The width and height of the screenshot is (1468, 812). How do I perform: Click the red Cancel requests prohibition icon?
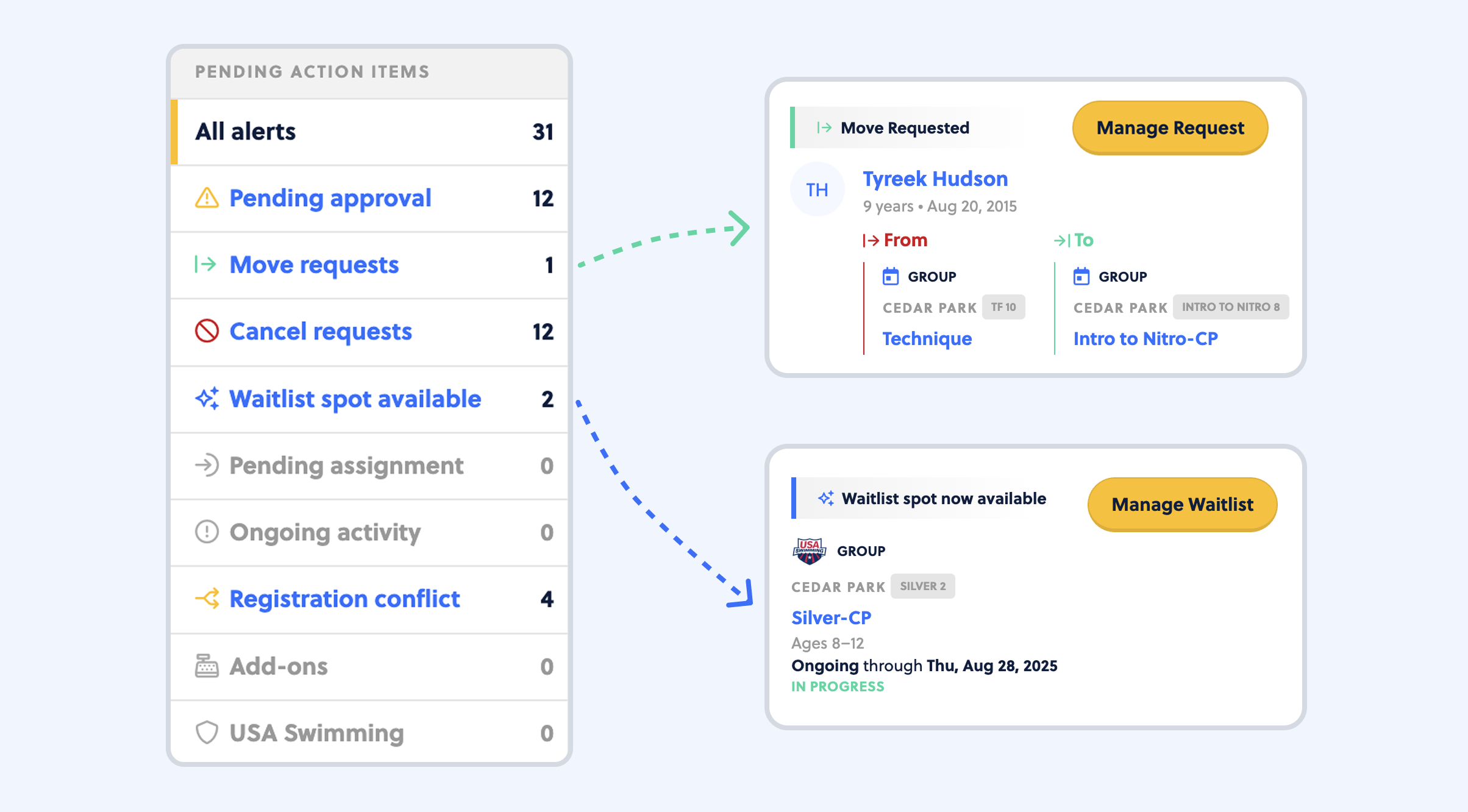pos(207,331)
